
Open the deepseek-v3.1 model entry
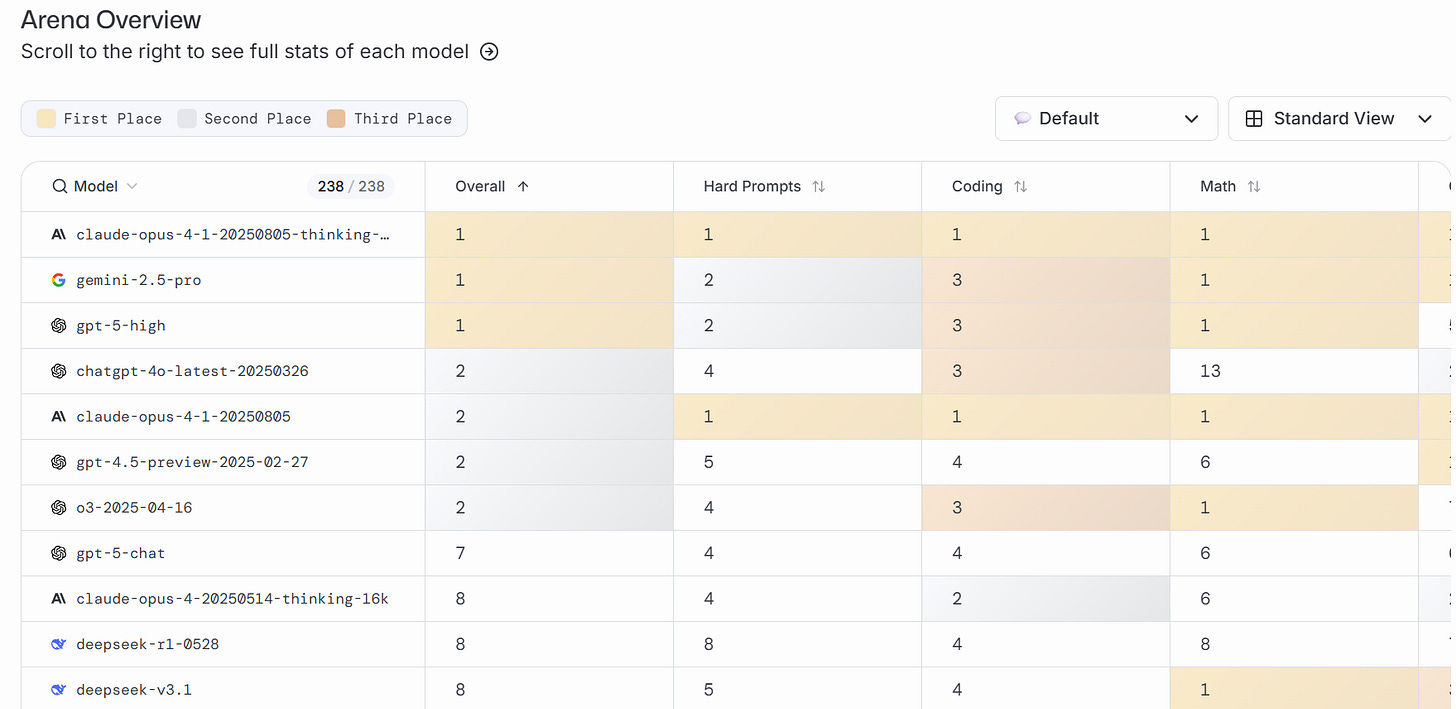[x=136, y=690]
